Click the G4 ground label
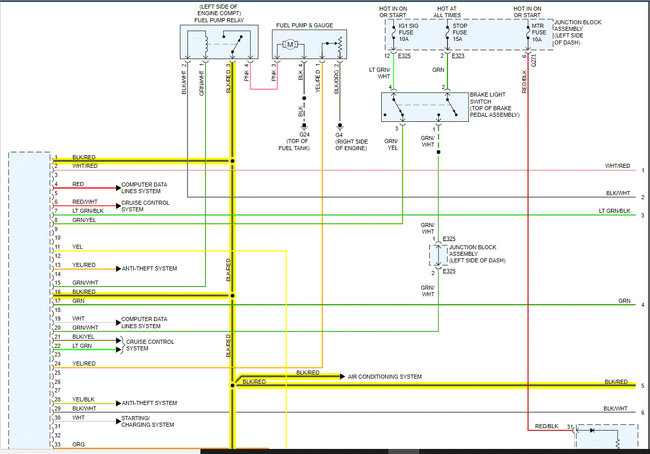Image resolution: width=650 pixels, height=454 pixels. (x=339, y=135)
